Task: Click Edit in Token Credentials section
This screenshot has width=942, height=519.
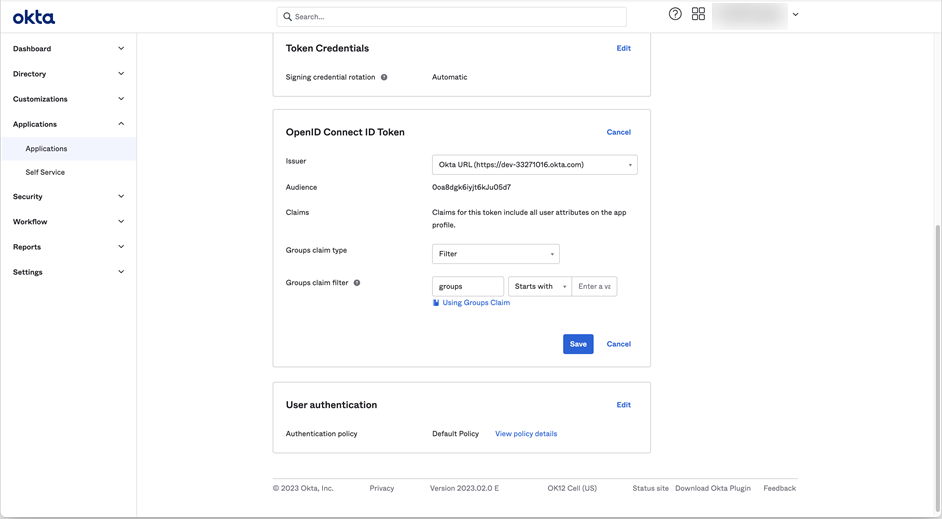Action: pyautogui.click(x=624, y=48)
